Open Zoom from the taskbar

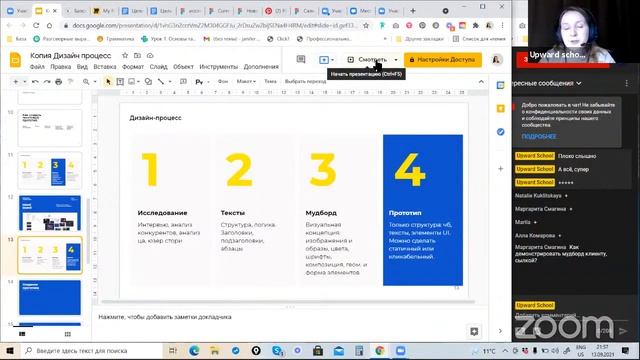pyautogui.click(x=401, y=351)
